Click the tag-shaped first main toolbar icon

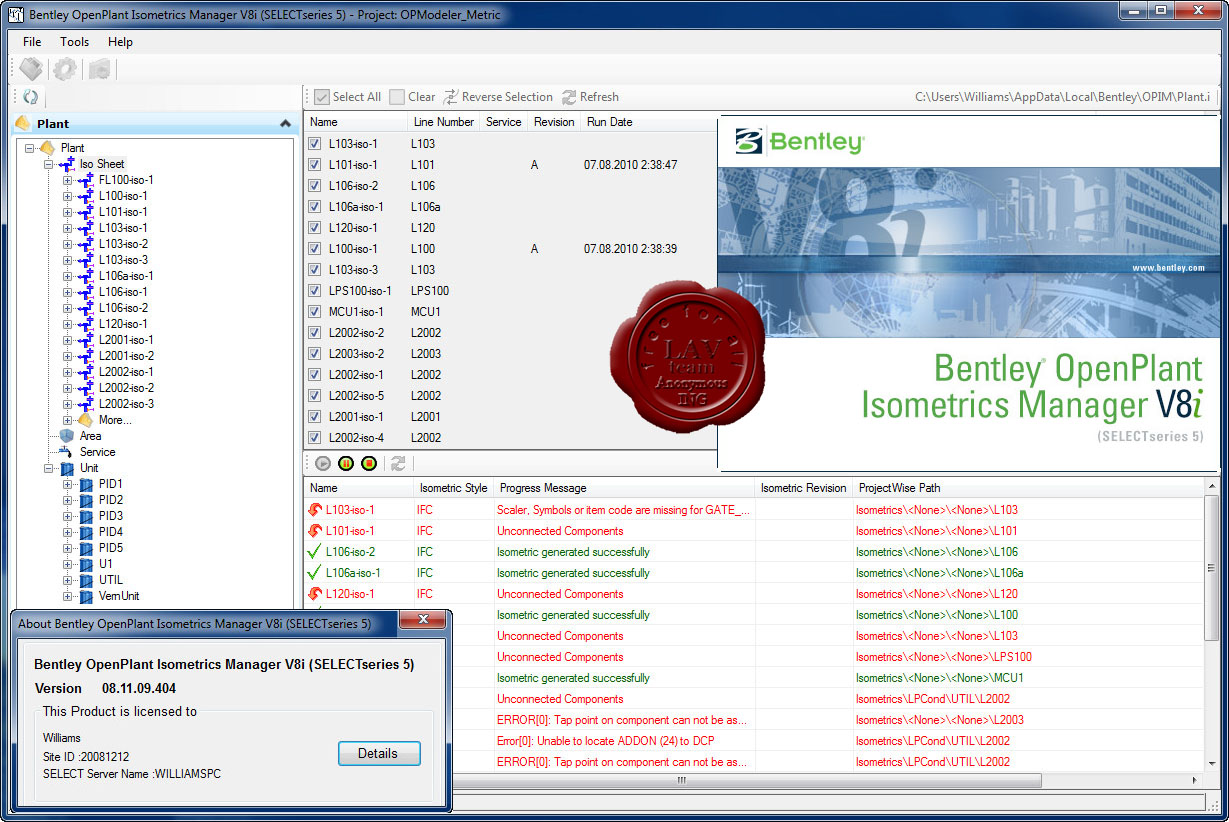[31, 69]
